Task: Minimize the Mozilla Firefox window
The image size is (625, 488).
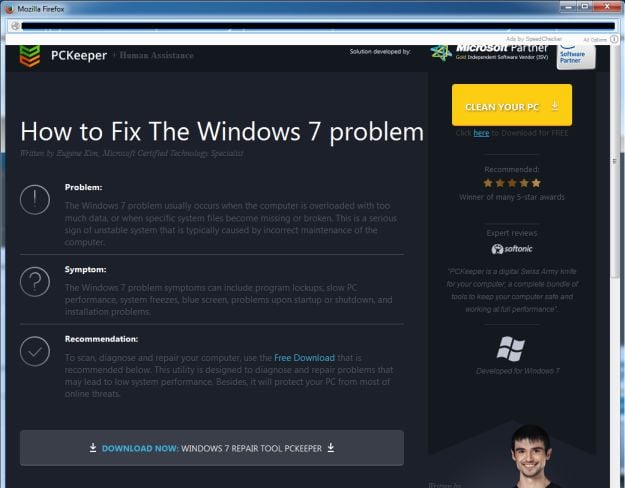Action: coord(569,6)
